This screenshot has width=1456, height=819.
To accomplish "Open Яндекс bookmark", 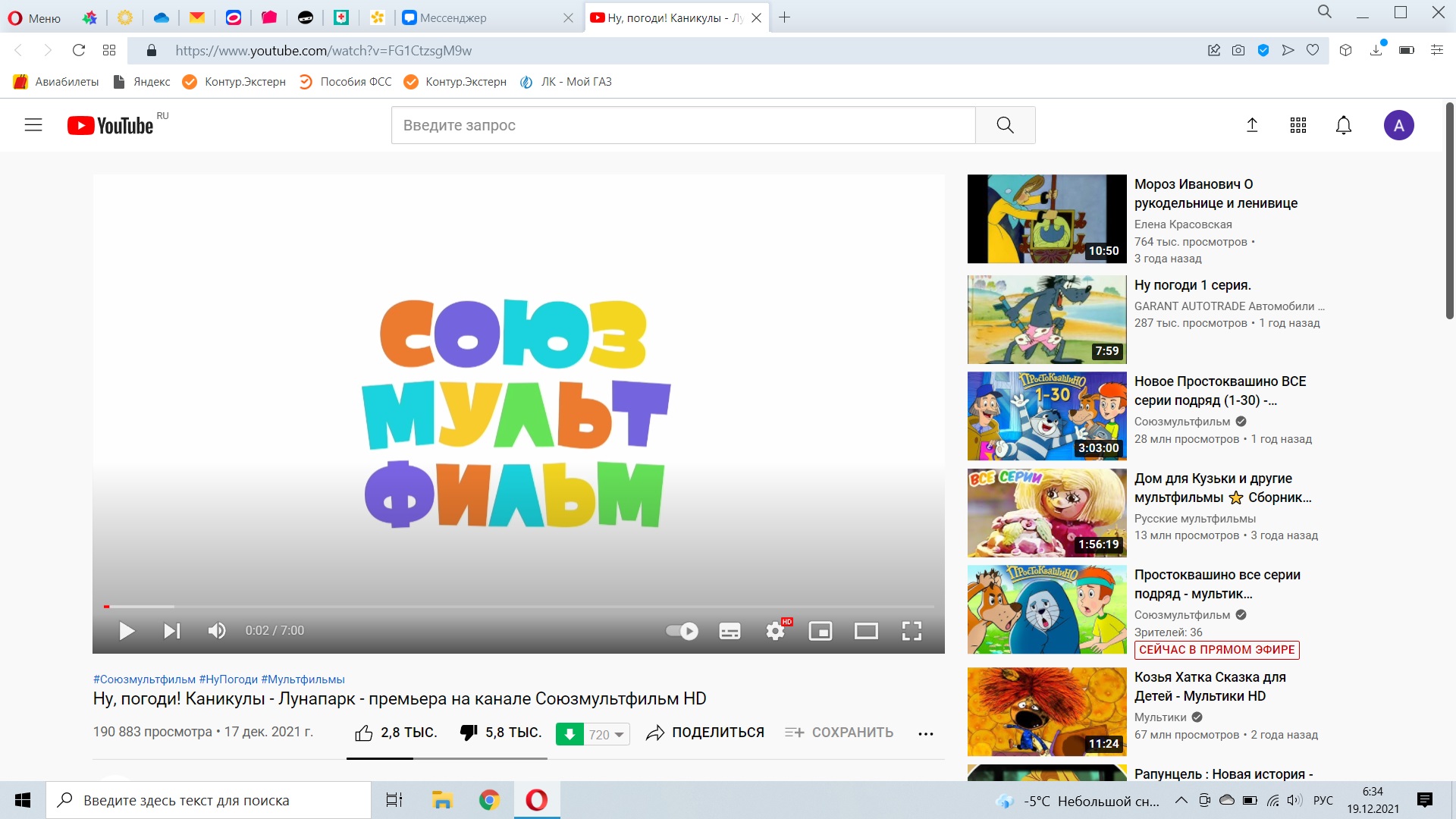I will point(141,82).
